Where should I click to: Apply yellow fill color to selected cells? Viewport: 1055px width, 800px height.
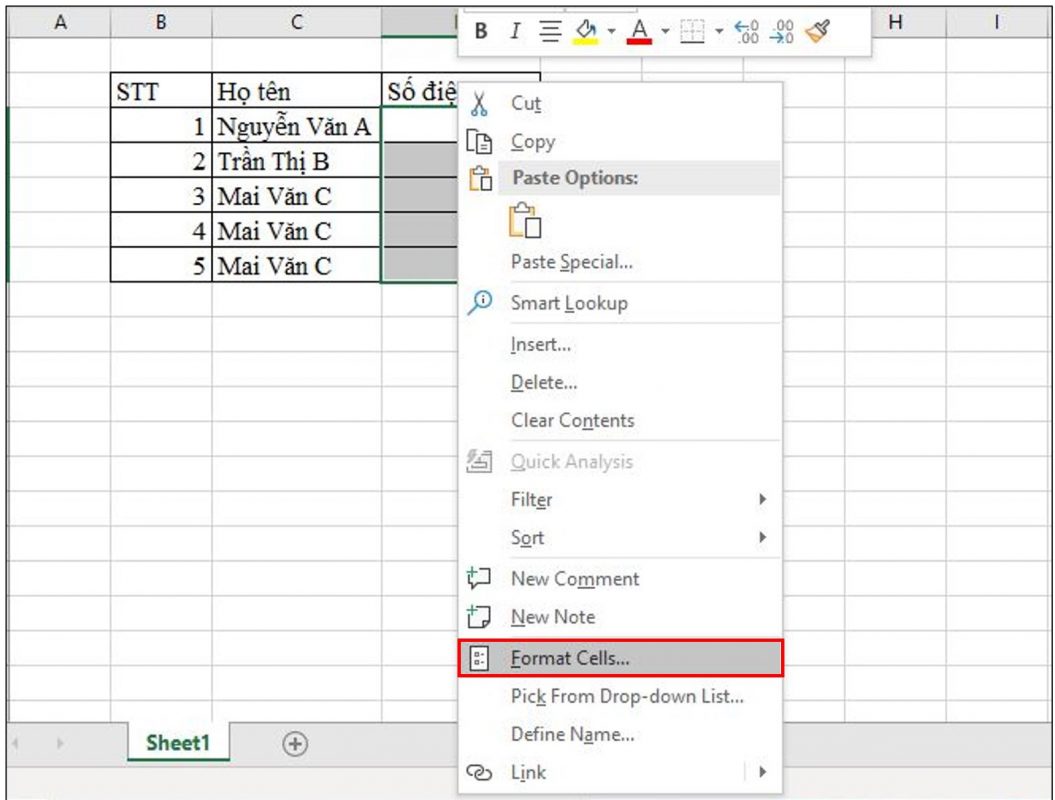pos(585,31)
